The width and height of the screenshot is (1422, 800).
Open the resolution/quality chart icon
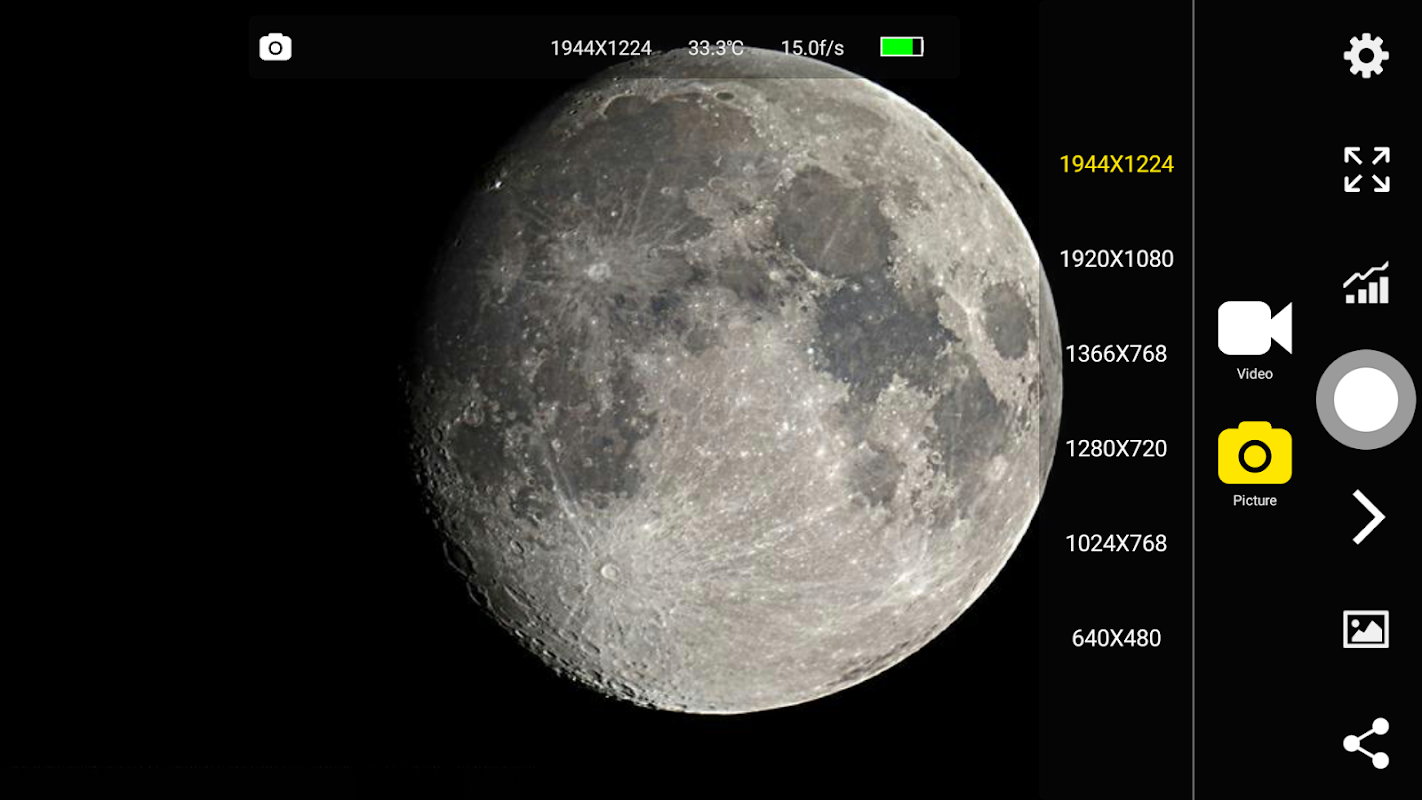click(1366, 283)
